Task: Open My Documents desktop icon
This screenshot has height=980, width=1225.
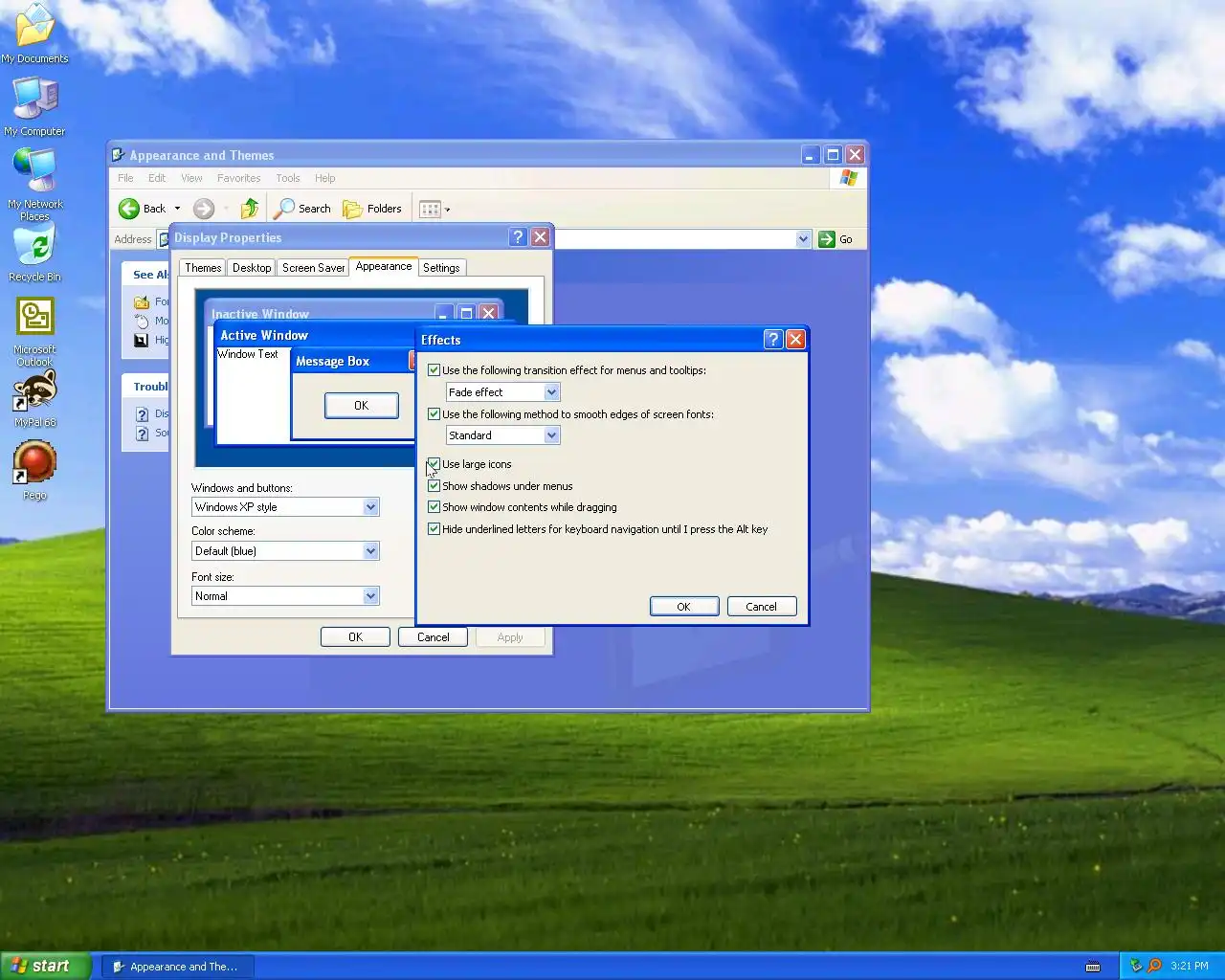Action: click(x=34, y=33)
